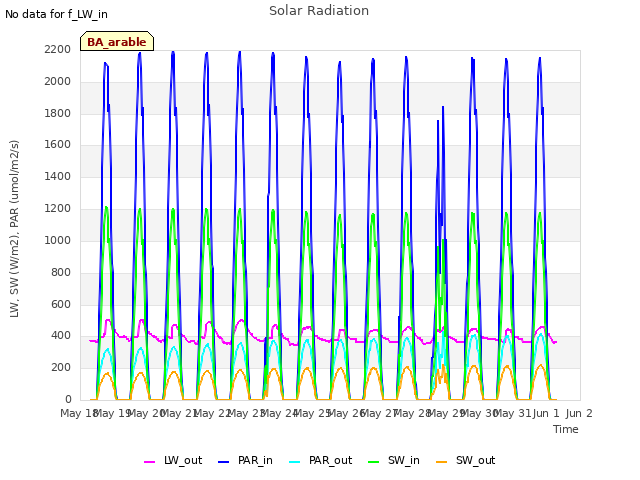The image size is (640, 480).
Task: Click the blue PAR_in legend swatch
Action: click(x=224, y=462)
